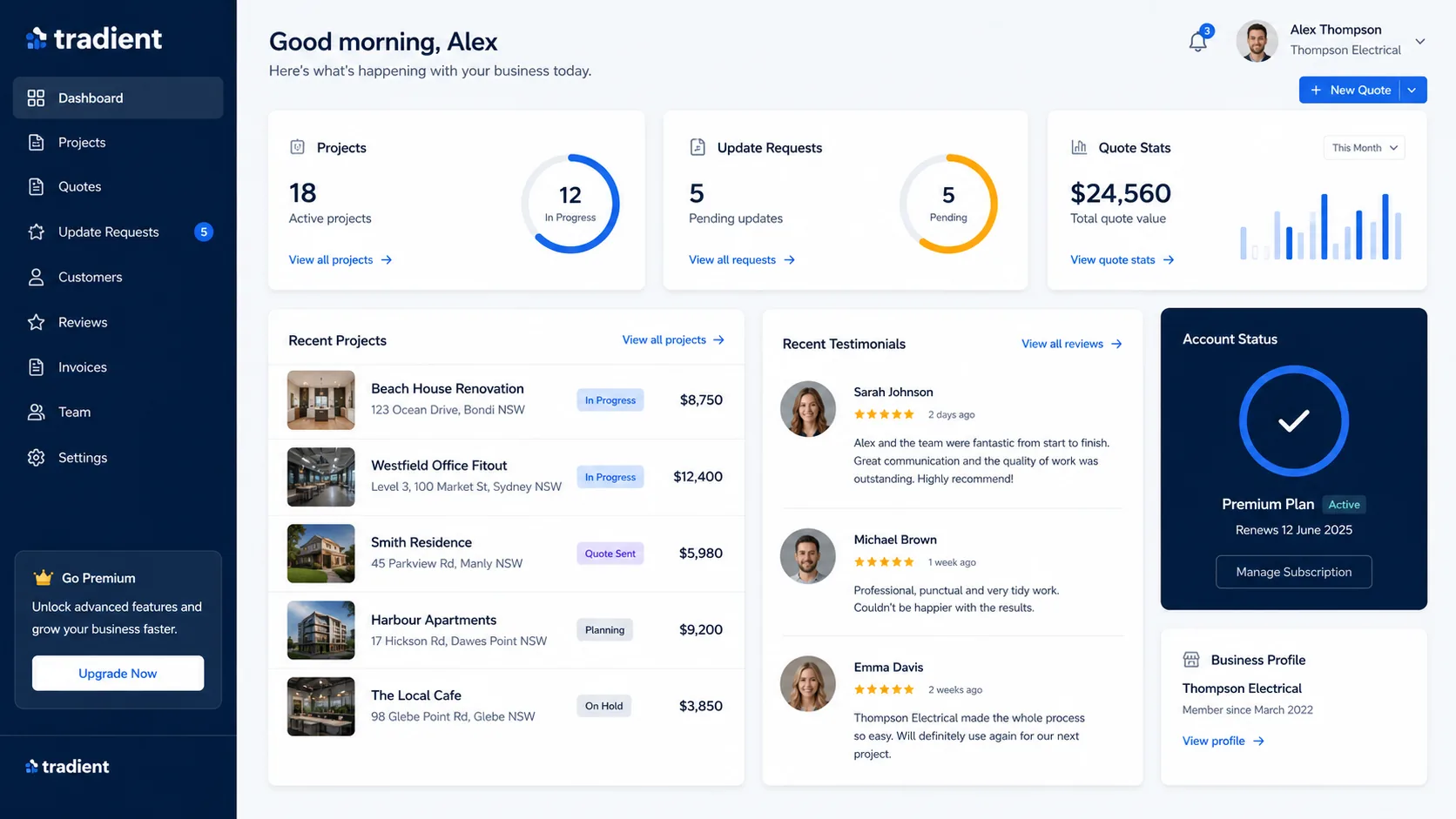Click the Dashboard grid icon in sidebar
1456x819 pixels.
(36, 98)
